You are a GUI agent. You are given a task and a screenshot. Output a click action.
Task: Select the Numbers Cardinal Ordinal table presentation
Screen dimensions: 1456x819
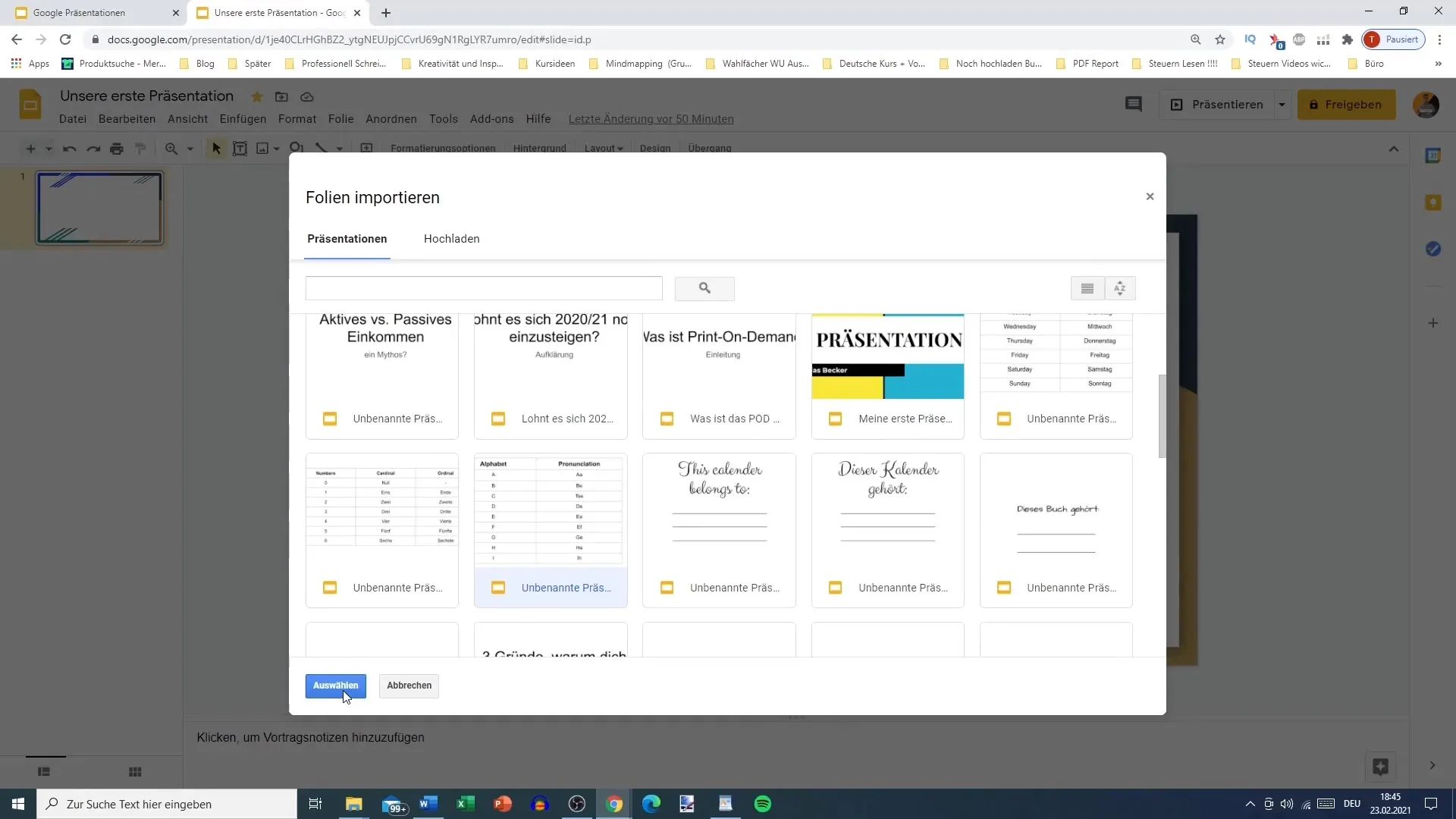click(382, 530)
